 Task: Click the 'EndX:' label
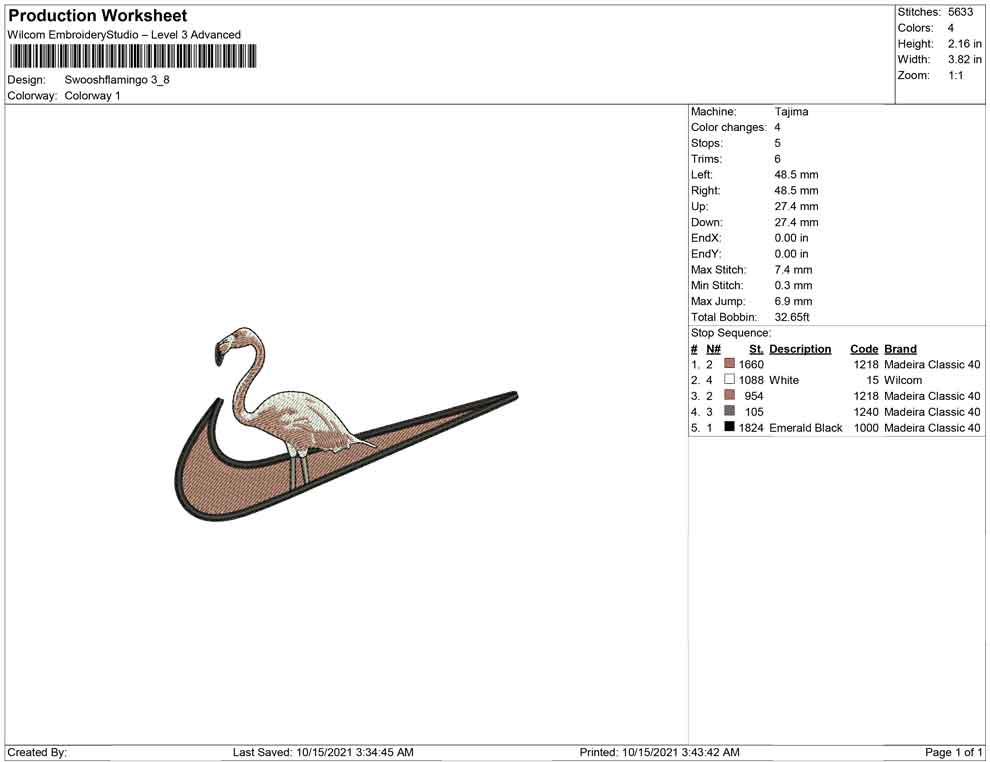tap(706, 237)
